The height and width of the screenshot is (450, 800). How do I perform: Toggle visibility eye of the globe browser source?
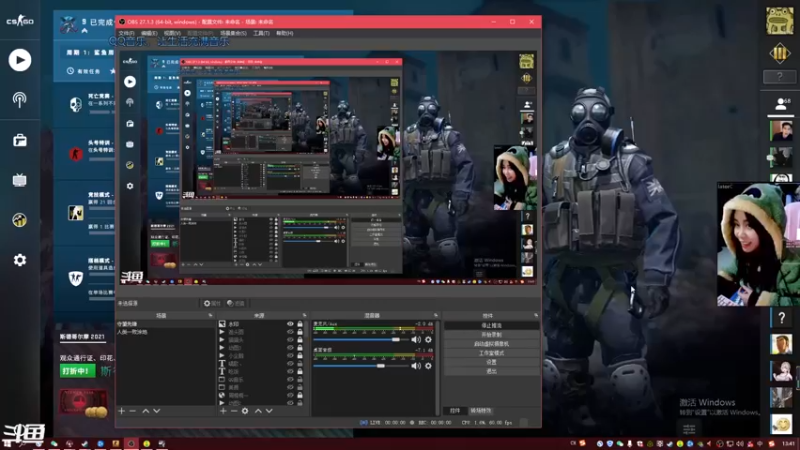click(290, 395)
